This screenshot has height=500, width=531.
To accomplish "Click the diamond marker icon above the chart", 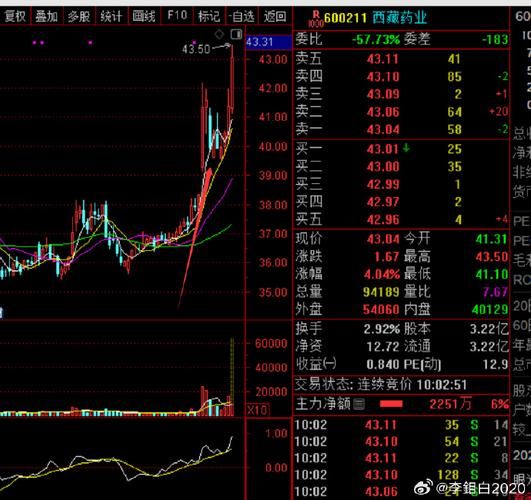I will (x=219, y=34).
